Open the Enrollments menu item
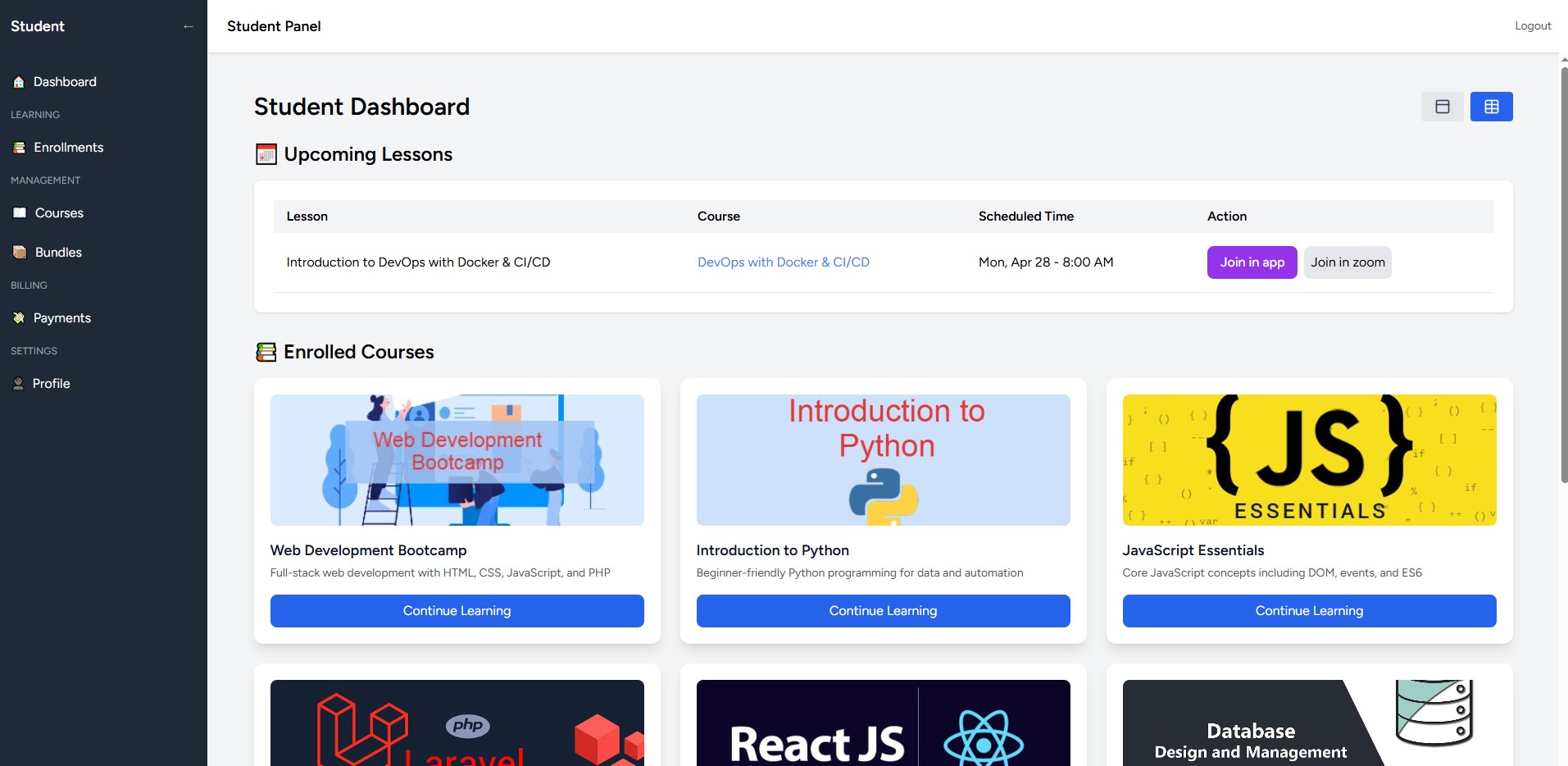The image size is (1568, 766). pos(69,148)
